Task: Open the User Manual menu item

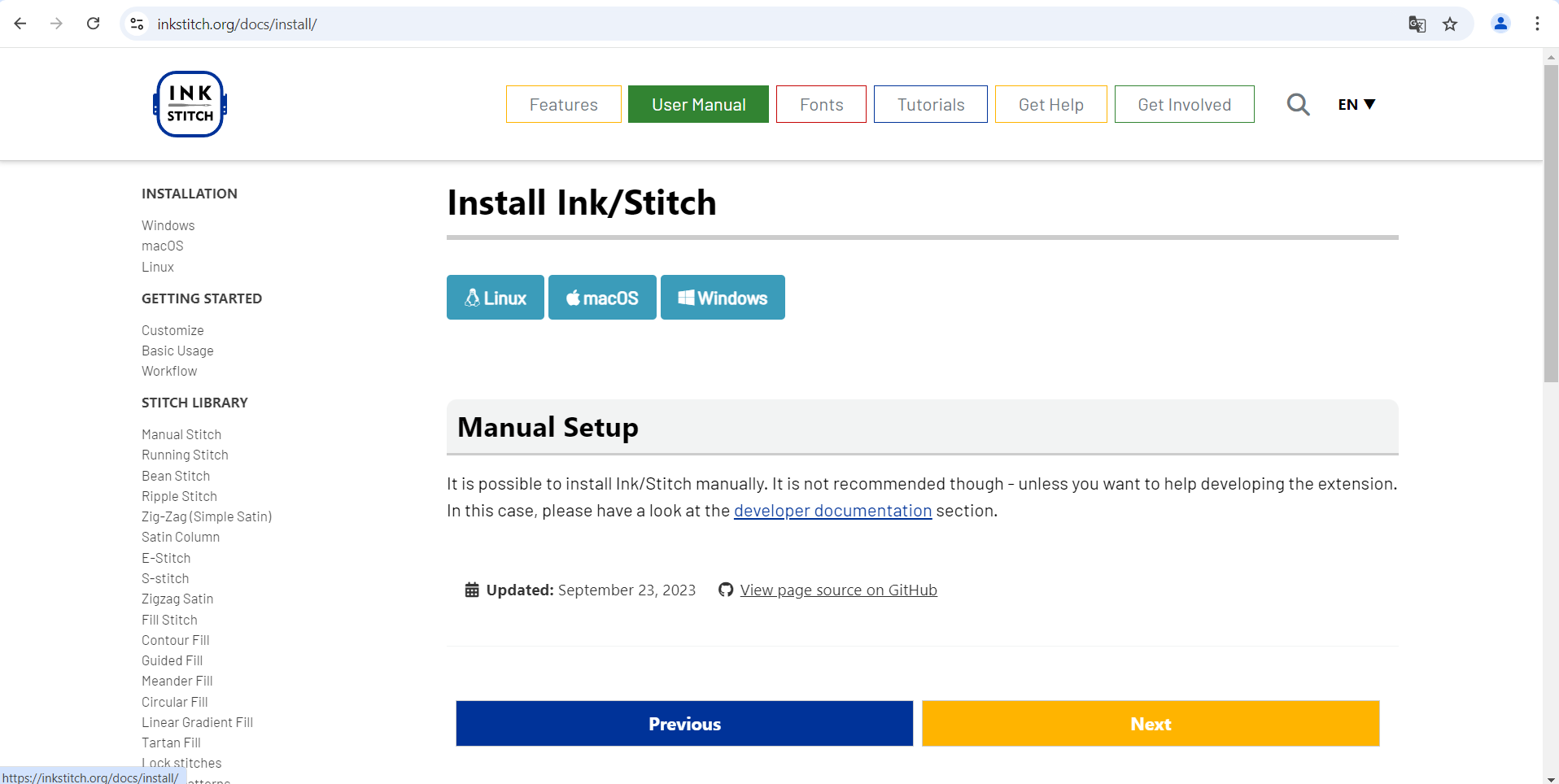Action: [698, 104]
